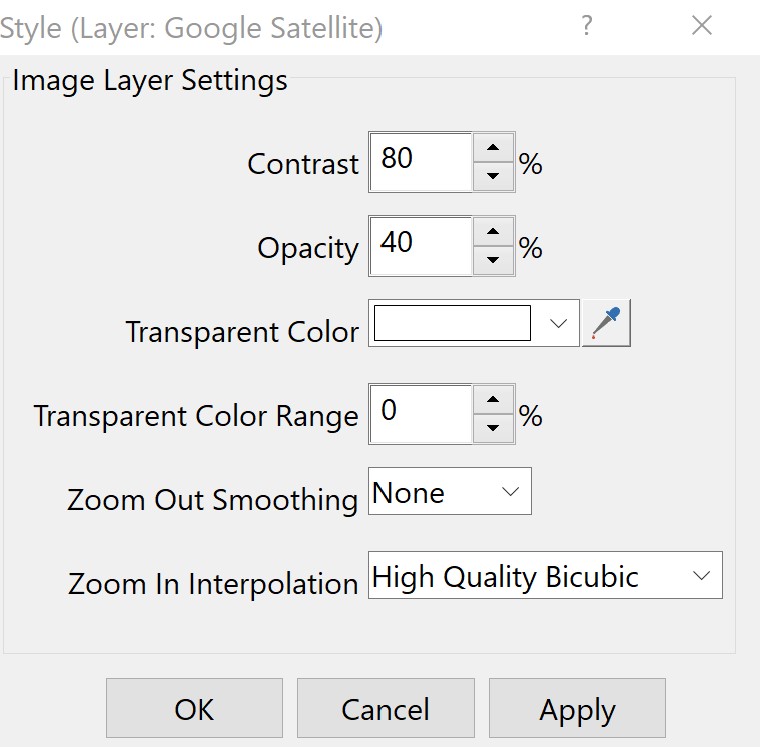Decrease Opacity with the down arrow
This screenshot has width=760, height=747.
[492, 260]
